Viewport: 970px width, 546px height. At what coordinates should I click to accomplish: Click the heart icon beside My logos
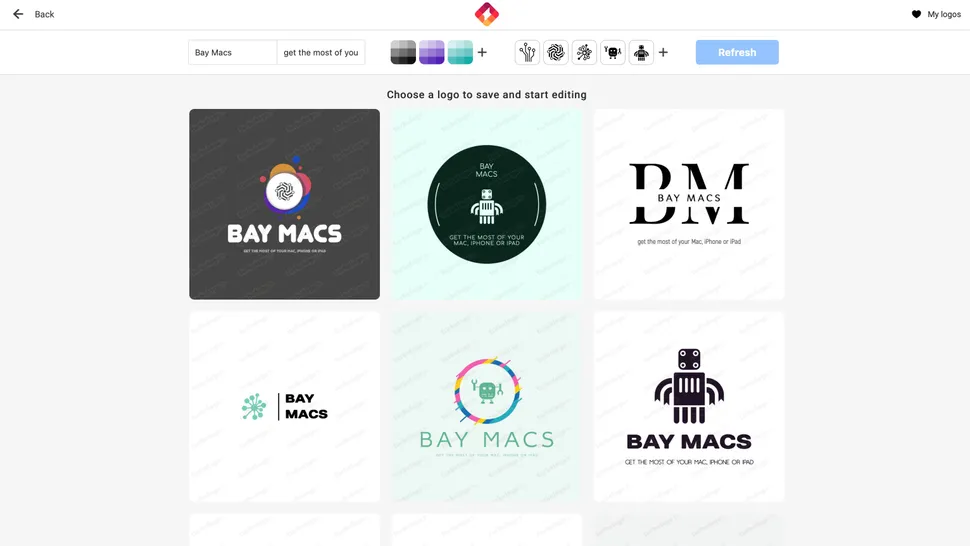point(916,14)
